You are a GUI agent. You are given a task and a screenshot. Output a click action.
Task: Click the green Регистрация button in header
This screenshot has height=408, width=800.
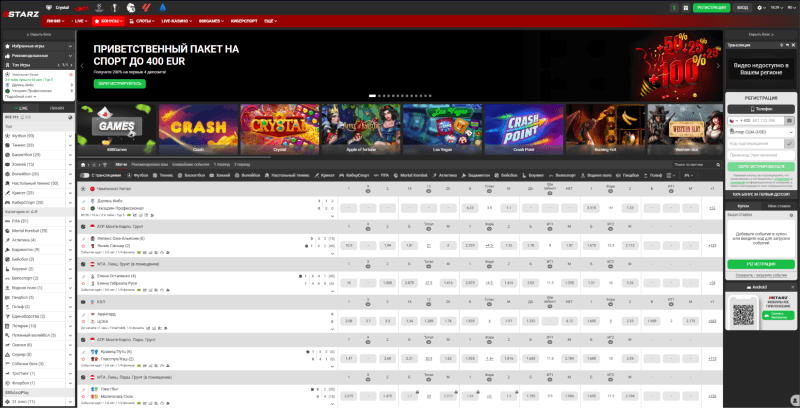(713, 6)
